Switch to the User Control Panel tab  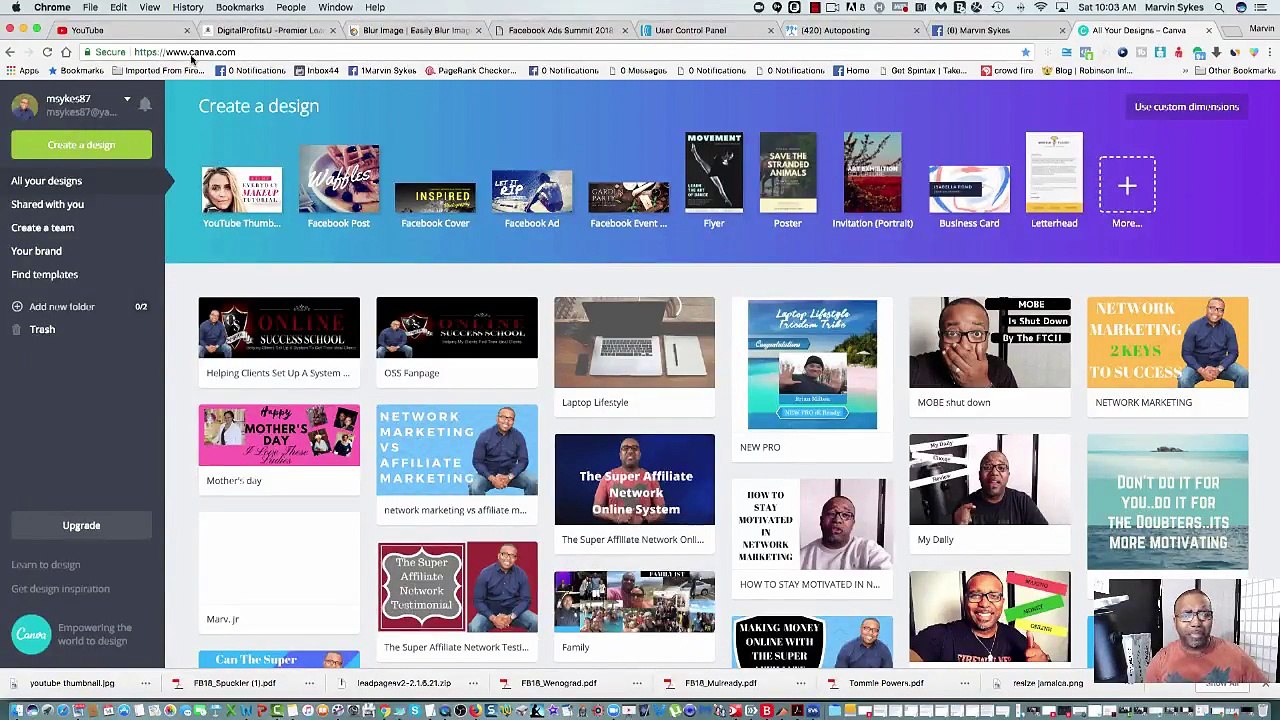(x=707, y=30)
